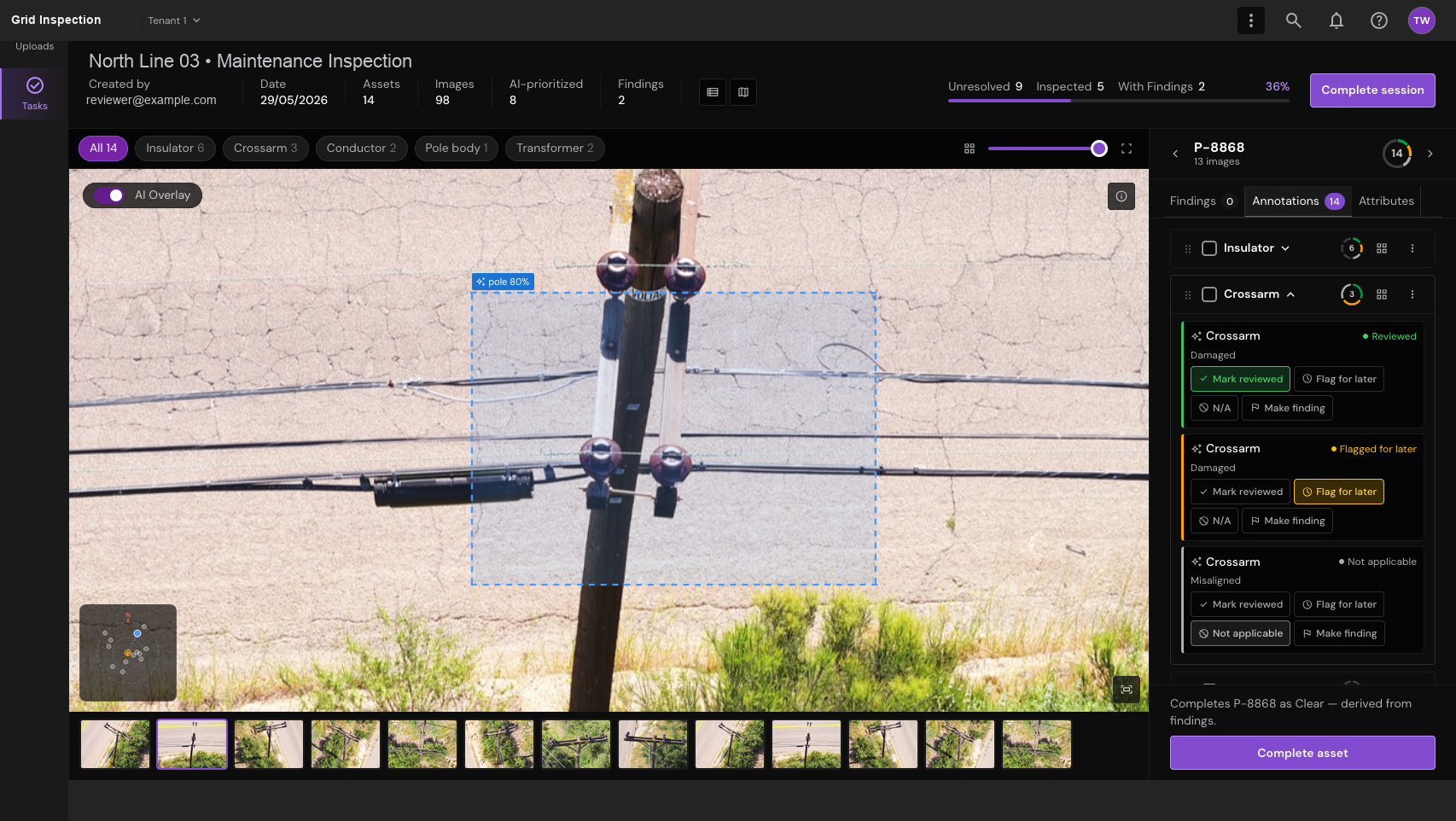Toggle N/A on the Reviewed crossarm

coord(1214,408)
